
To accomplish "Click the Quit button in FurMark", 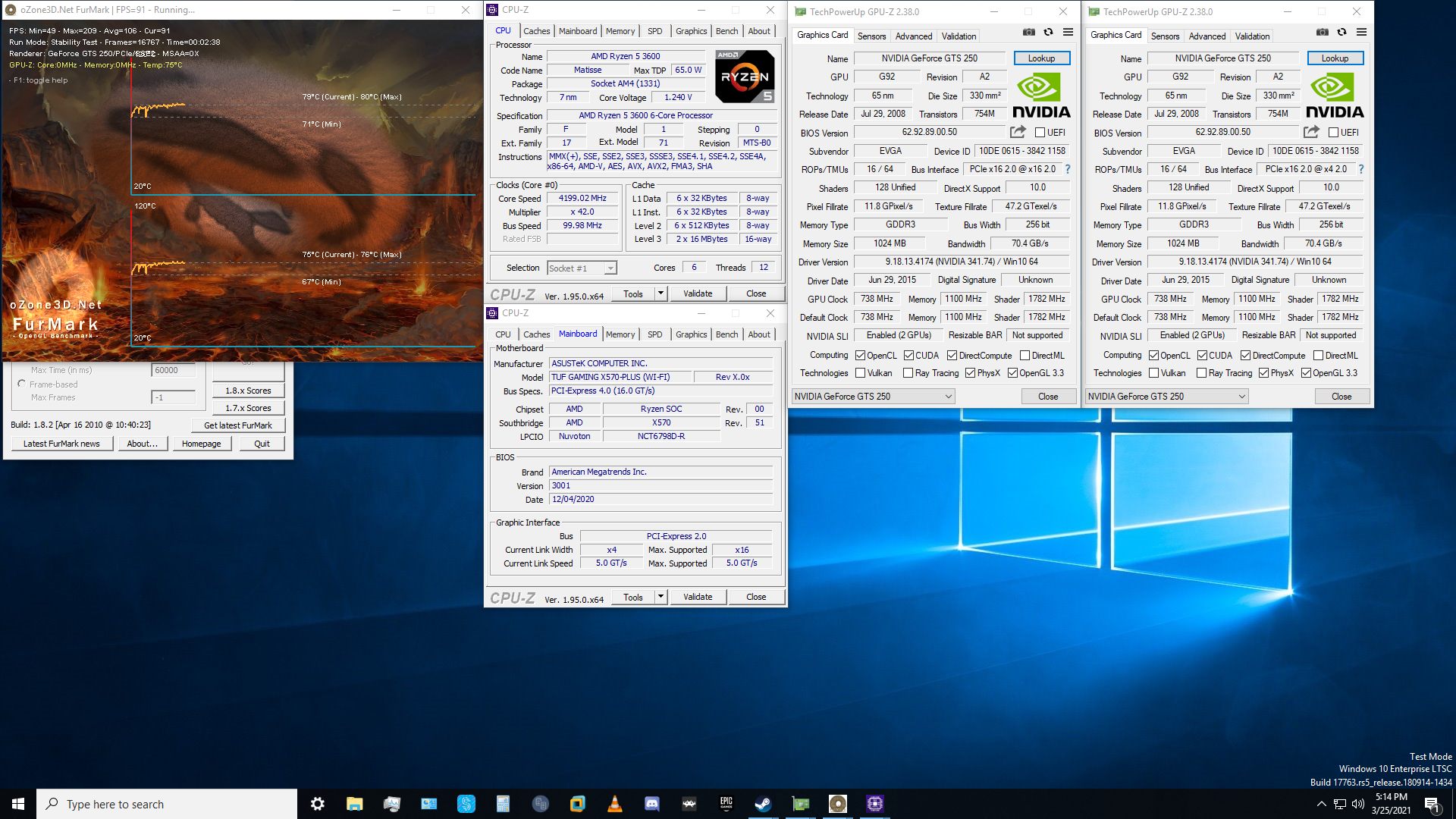I will click(x=262, y=444).
